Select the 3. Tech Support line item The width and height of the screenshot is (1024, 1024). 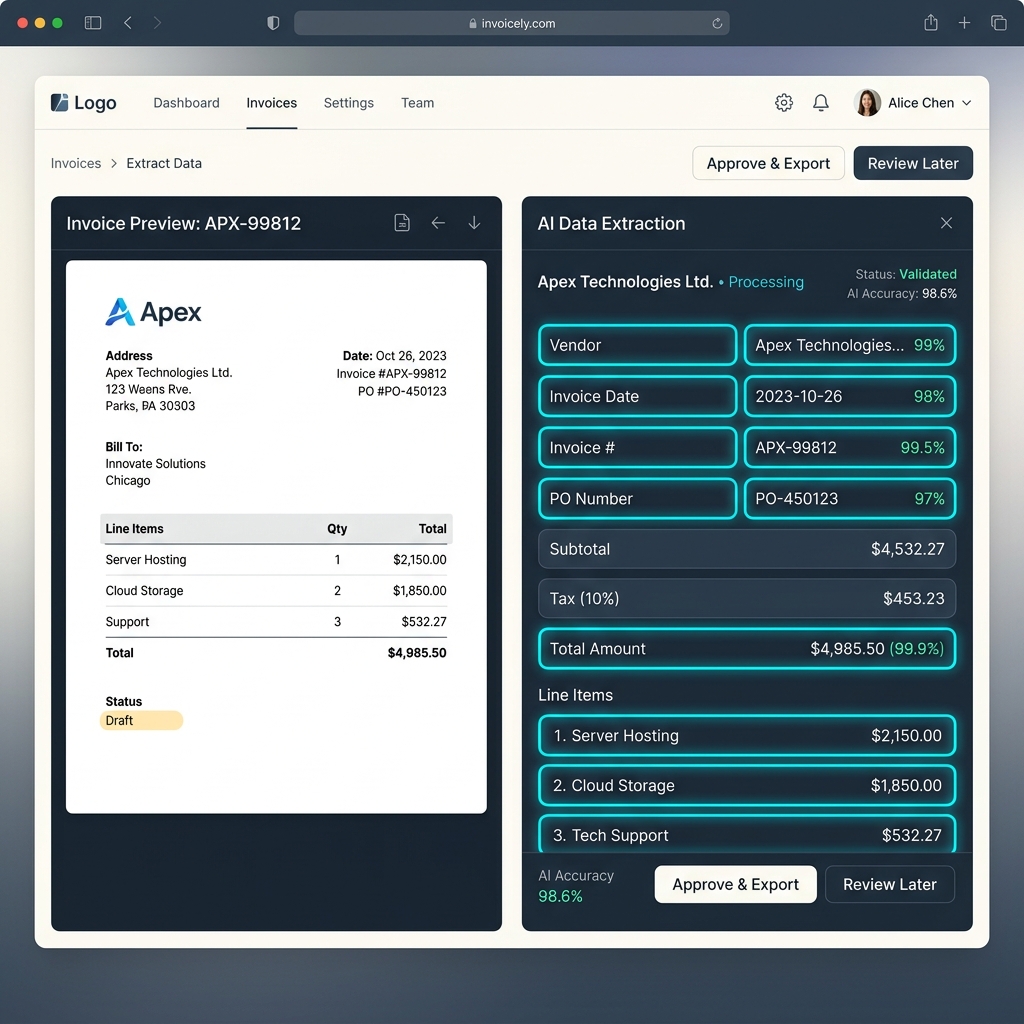click(746, 834)
